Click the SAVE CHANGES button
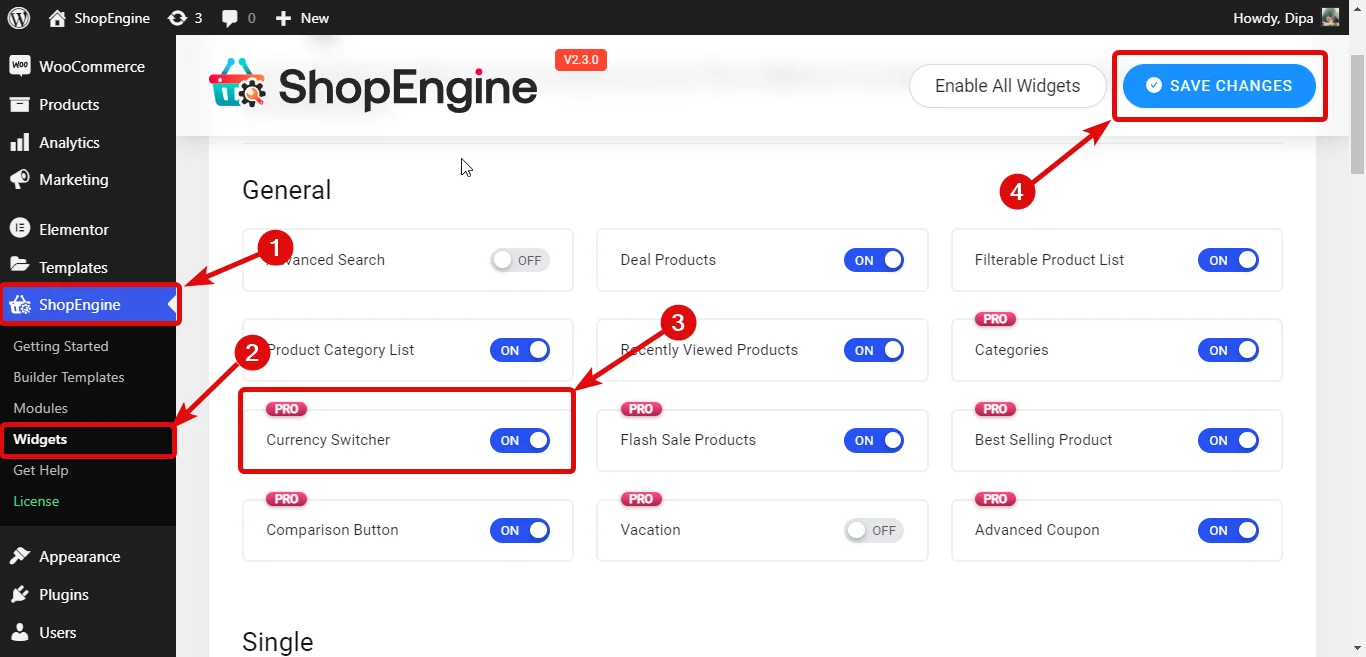1366x657 pixels. (x=1219, y=86)
